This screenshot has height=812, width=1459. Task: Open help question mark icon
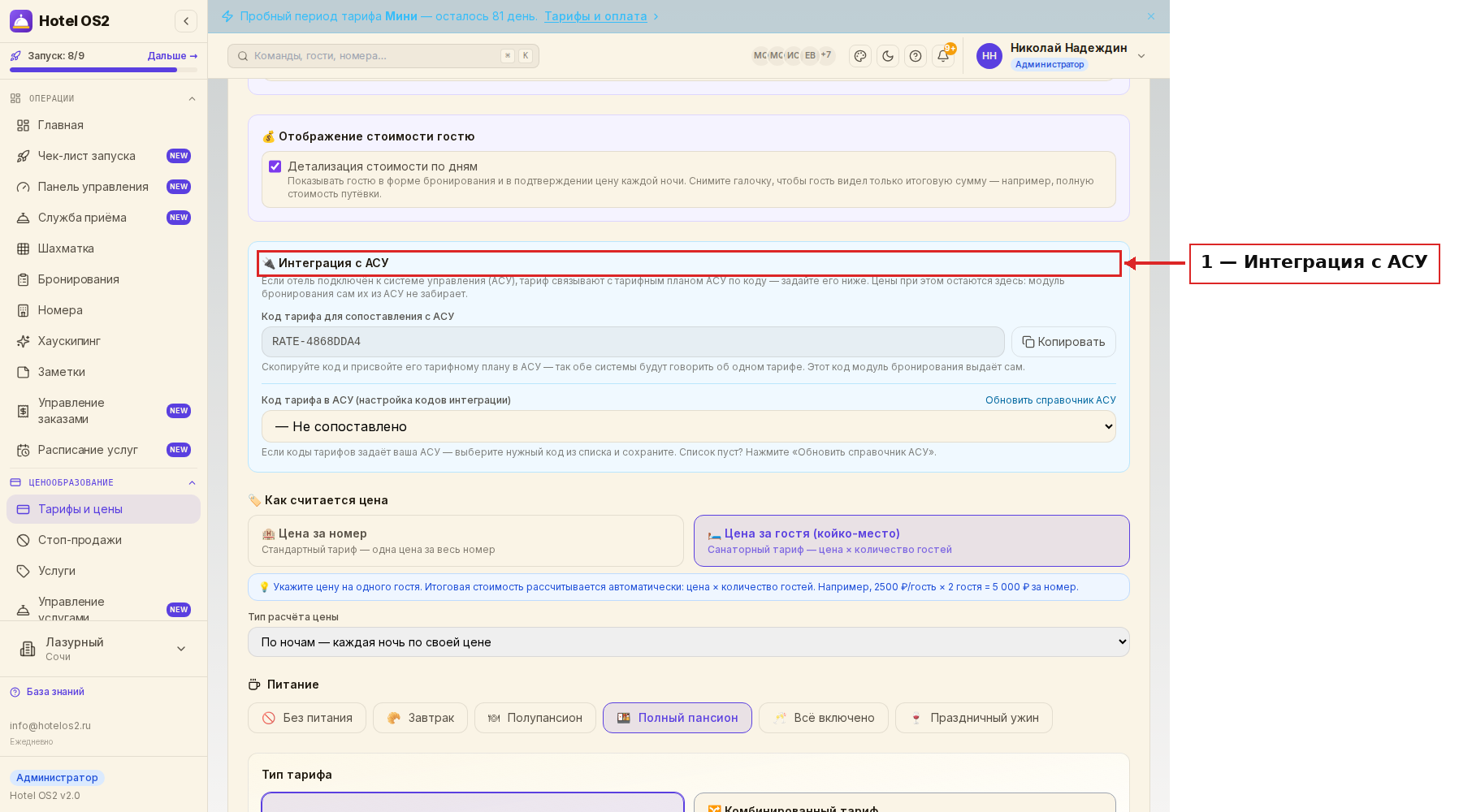tap(916, 56)
